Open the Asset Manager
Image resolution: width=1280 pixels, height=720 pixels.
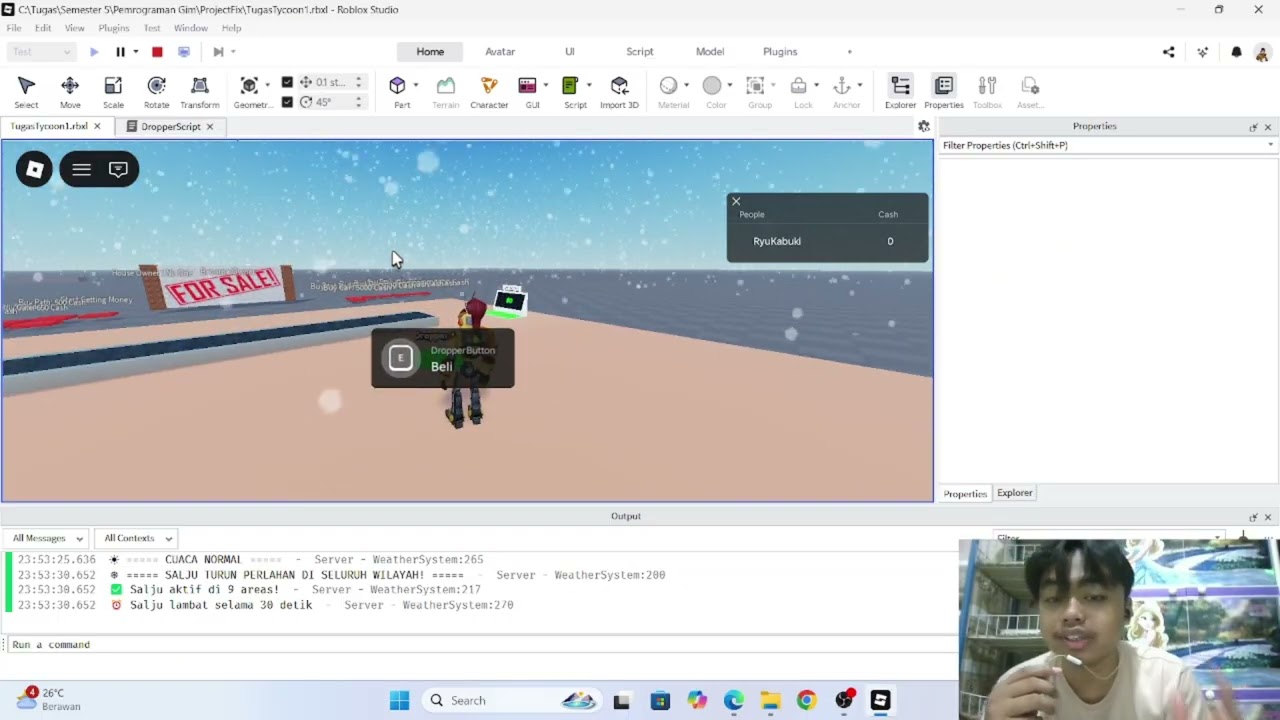pyautogui.click(x=1030, y=92)
